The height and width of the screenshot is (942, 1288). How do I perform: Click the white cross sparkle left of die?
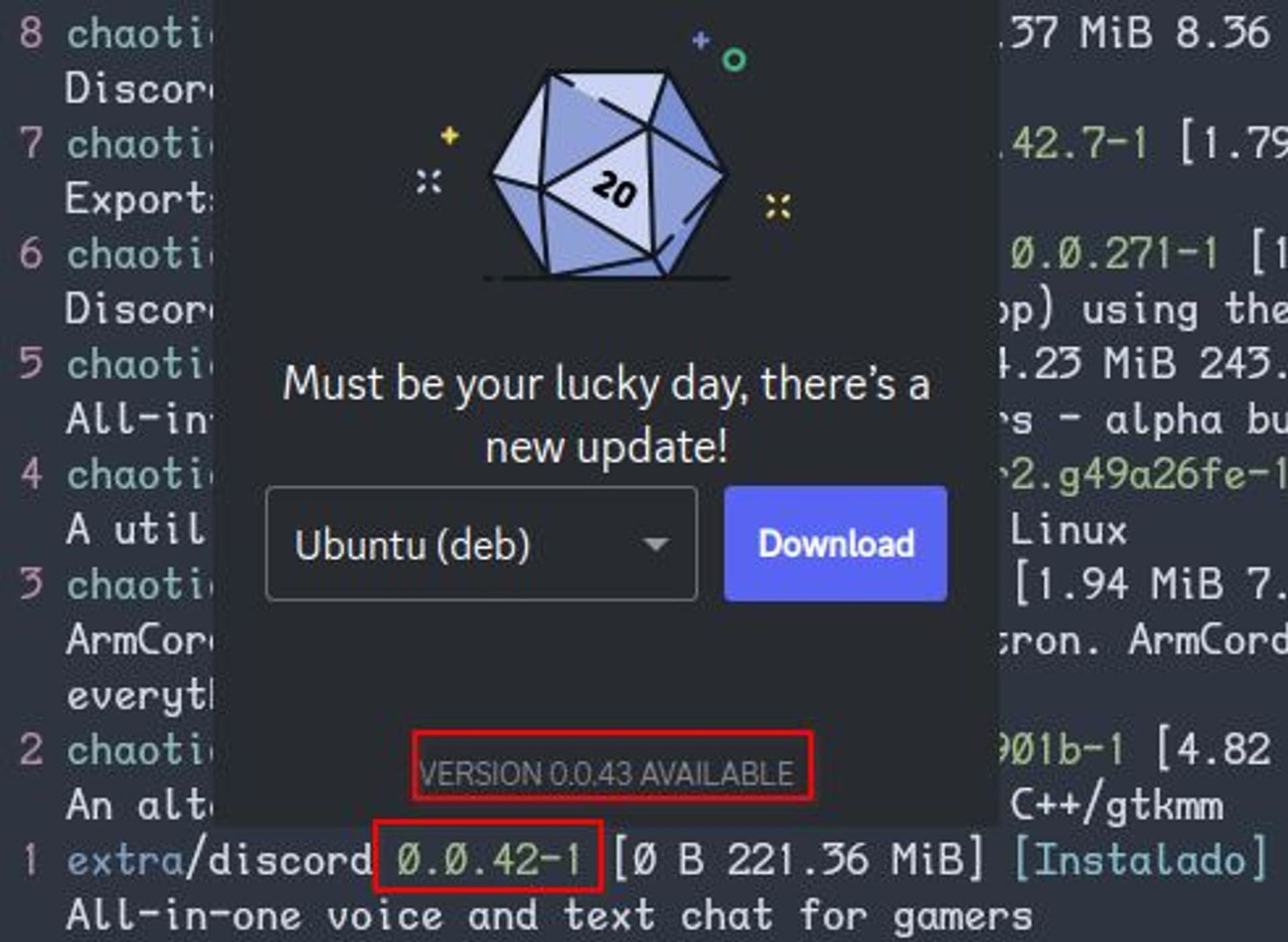[x=429, y=181]
